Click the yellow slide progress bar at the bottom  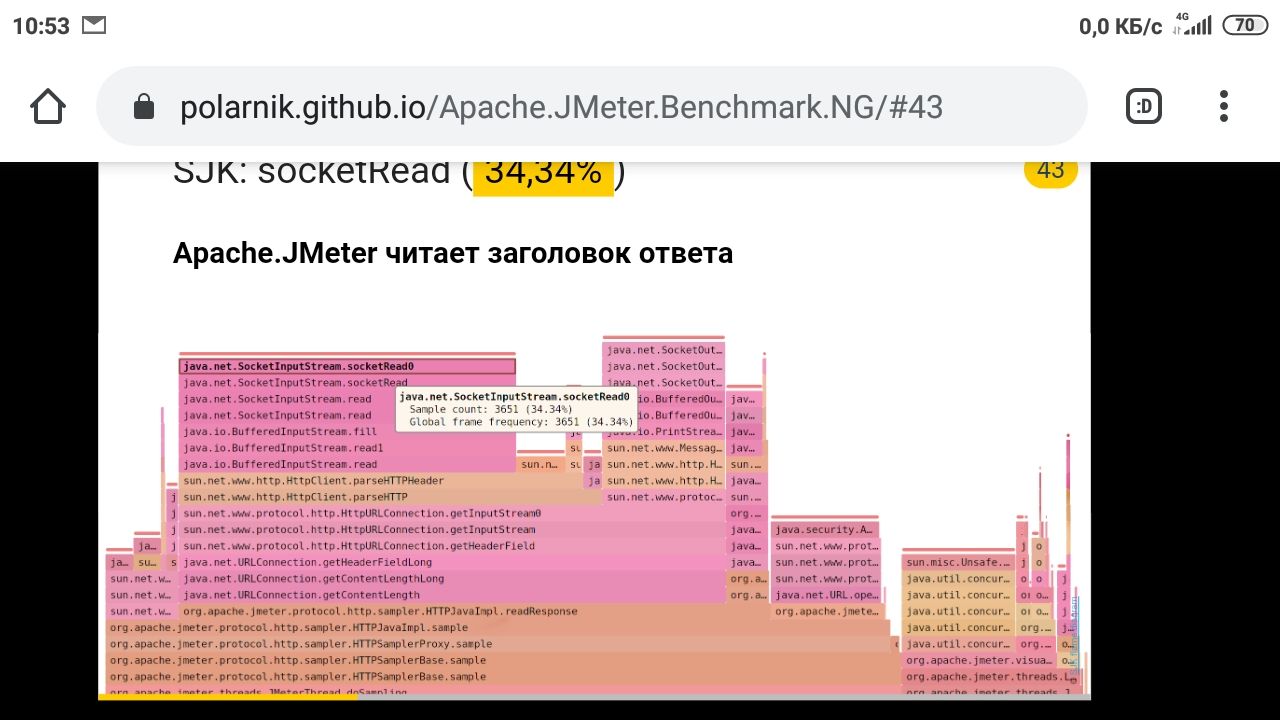(228, 697)
